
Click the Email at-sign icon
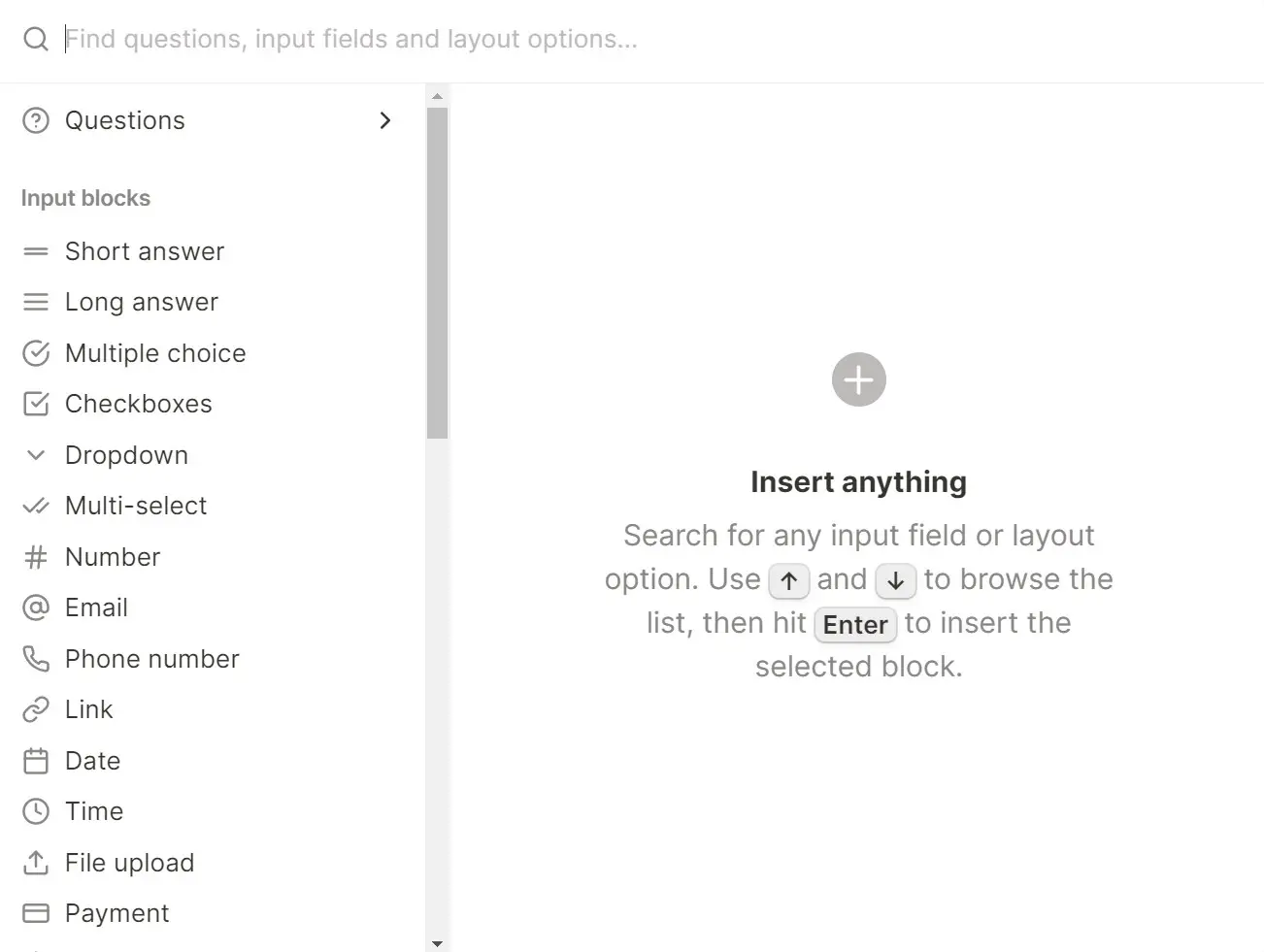(x=36, y=607)
